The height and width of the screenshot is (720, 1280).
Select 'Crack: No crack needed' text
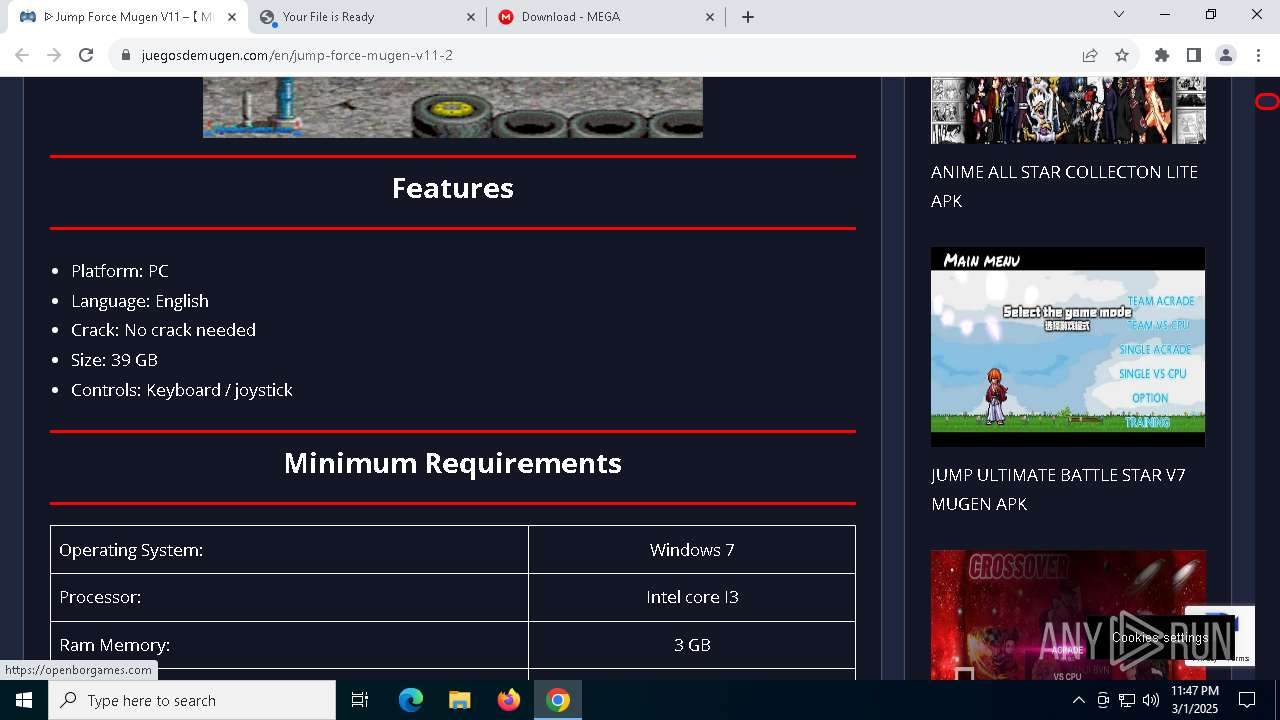(x=163, y=330)
